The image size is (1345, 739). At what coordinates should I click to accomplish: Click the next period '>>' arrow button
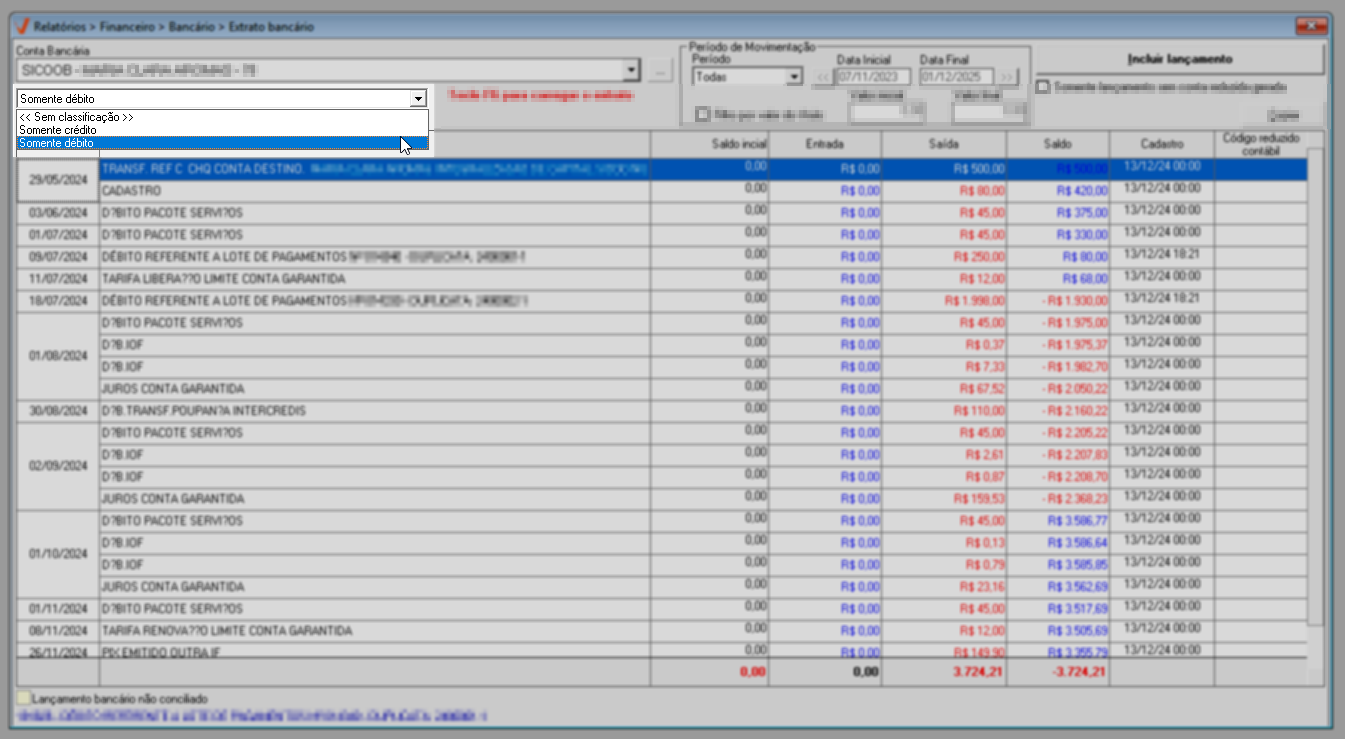pyautogui.click(x=1006, y=77)
